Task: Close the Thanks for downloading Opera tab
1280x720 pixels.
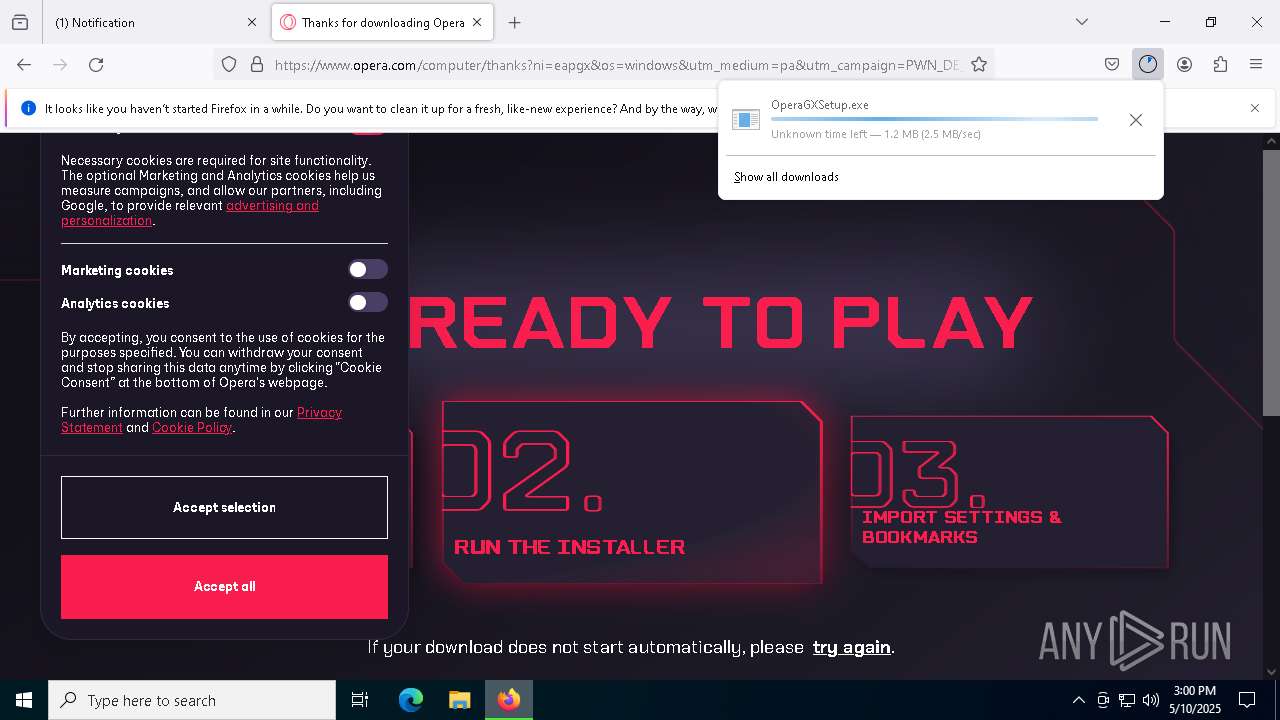Action: click(477, 22)
